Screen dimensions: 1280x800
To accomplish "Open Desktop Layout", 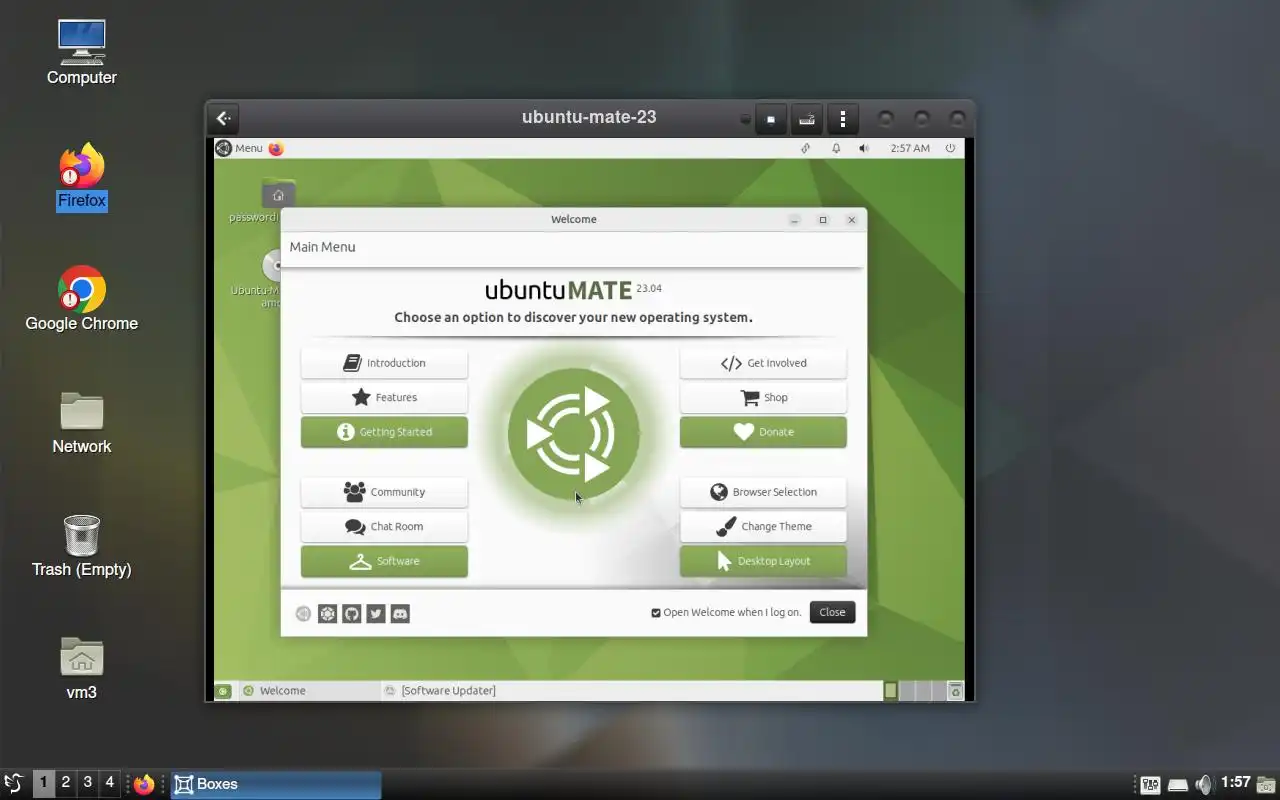I will (763, 561).
